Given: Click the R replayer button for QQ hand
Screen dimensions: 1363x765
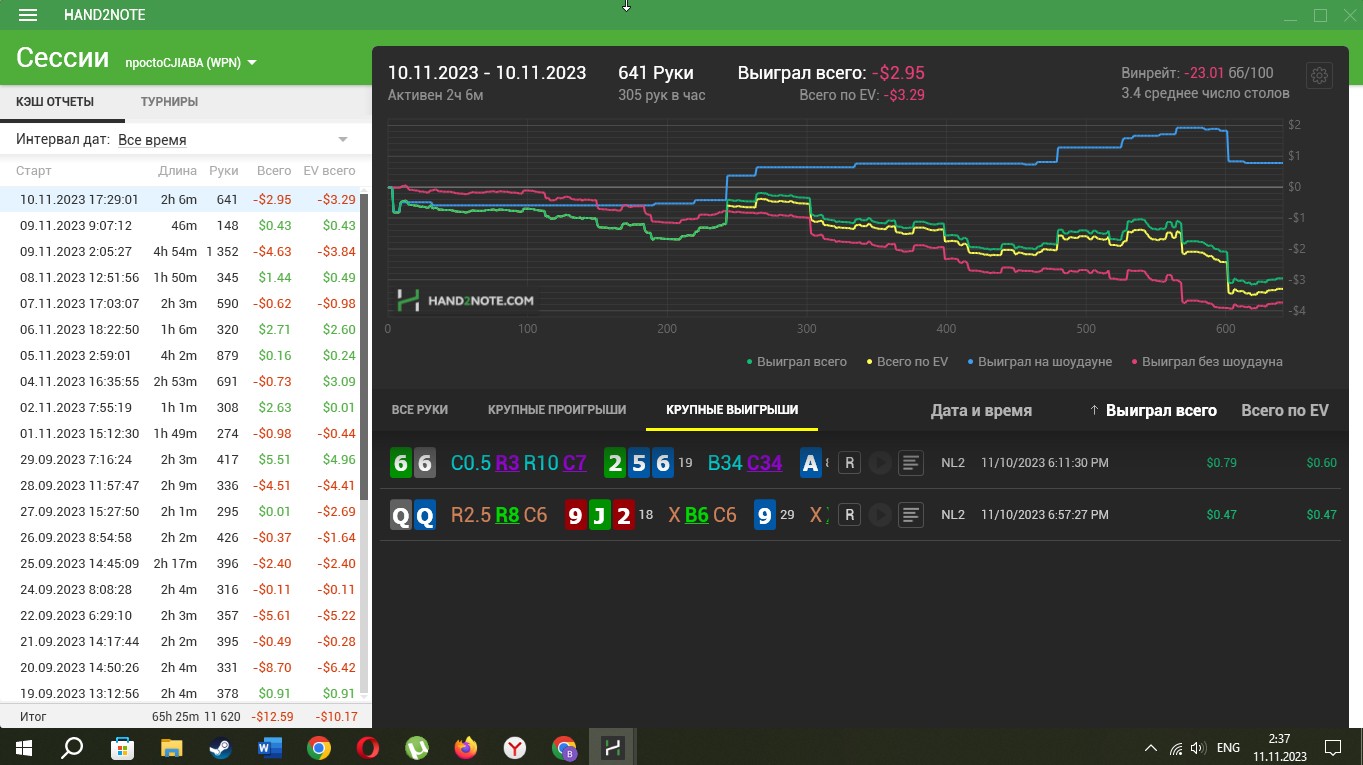Looking at the screenshot, I should click(849, 515).
